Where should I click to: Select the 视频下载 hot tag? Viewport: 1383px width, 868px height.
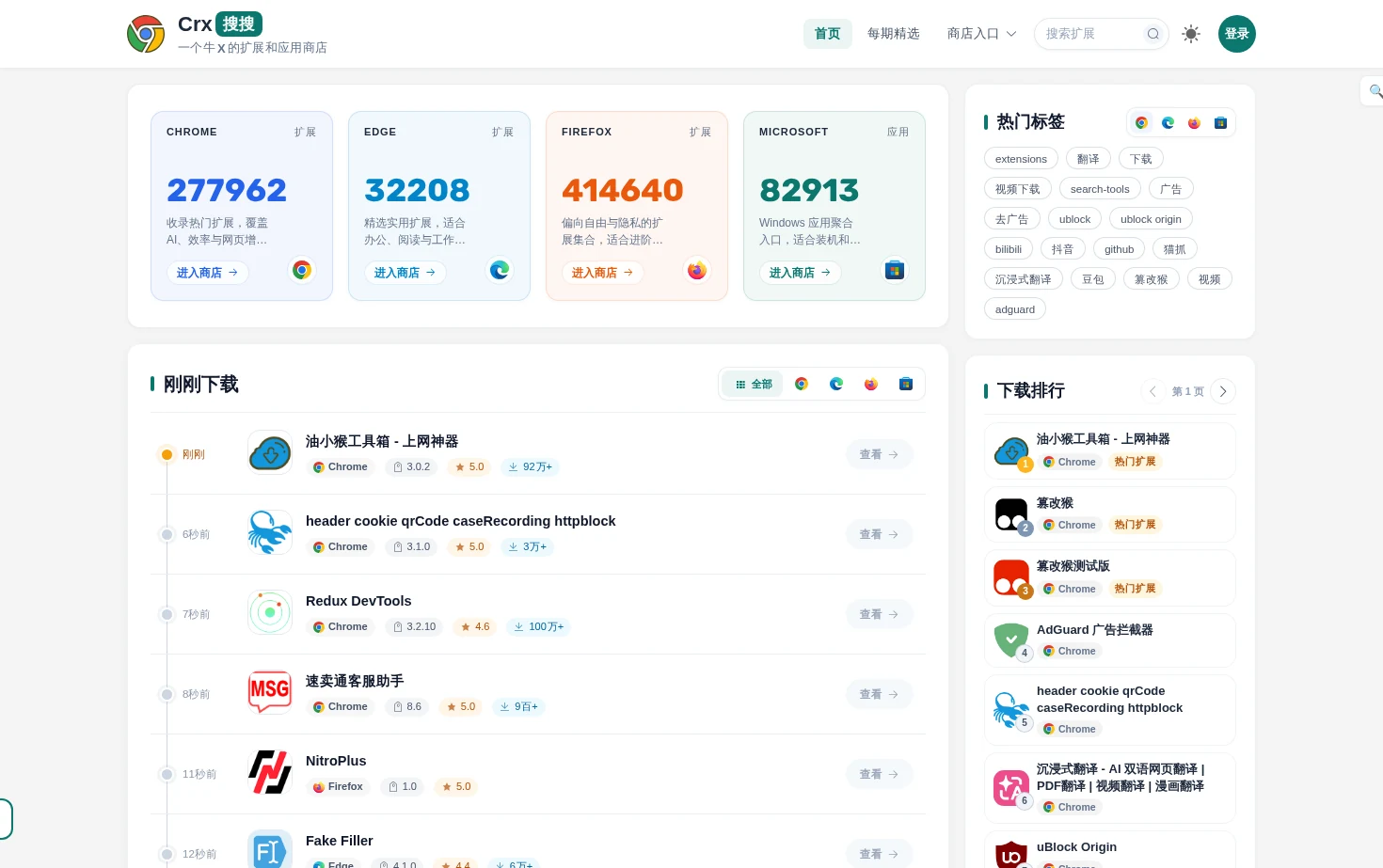[1017, 189]
